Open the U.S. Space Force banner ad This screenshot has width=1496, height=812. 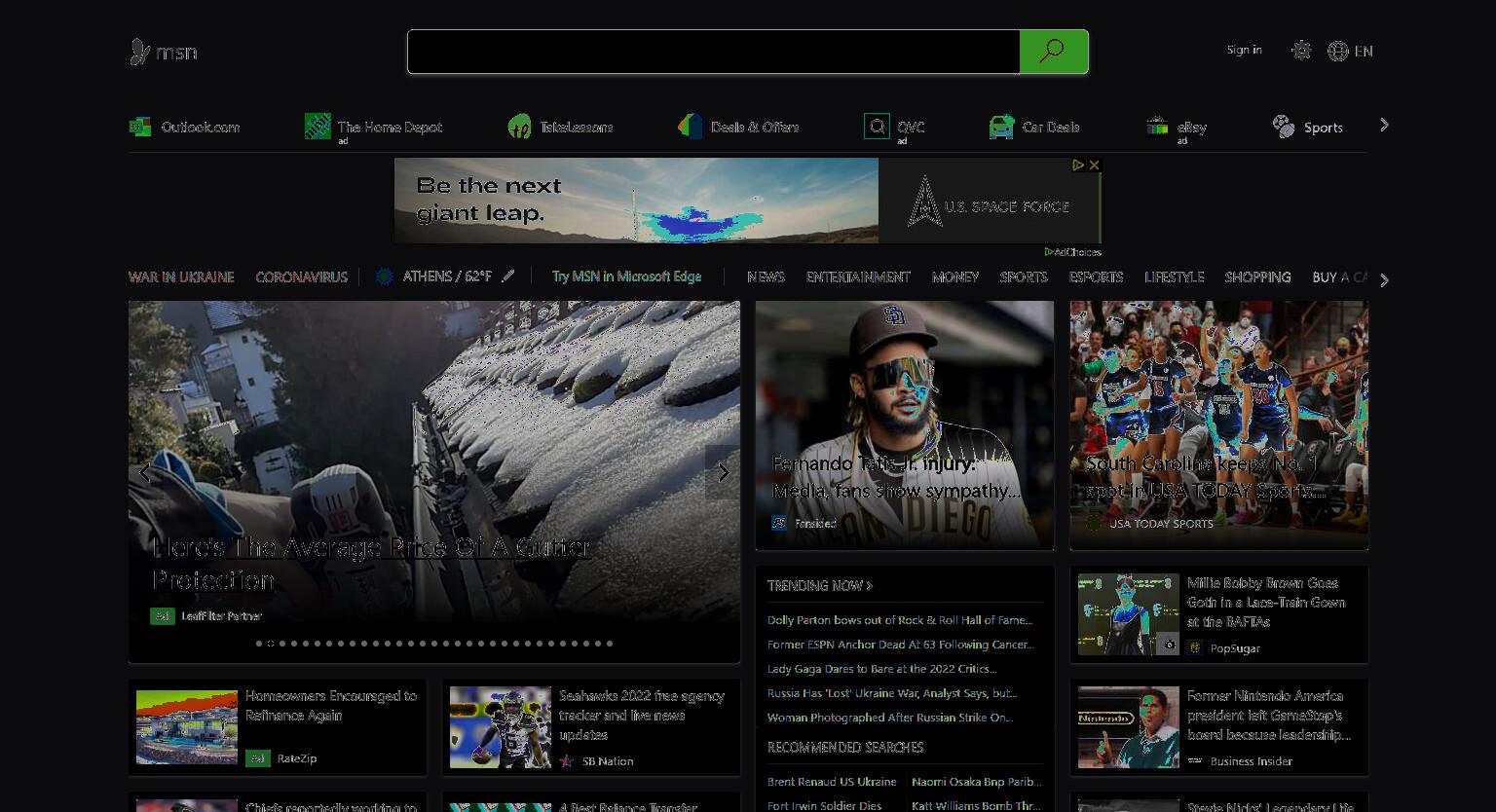(x=747, y=201)
